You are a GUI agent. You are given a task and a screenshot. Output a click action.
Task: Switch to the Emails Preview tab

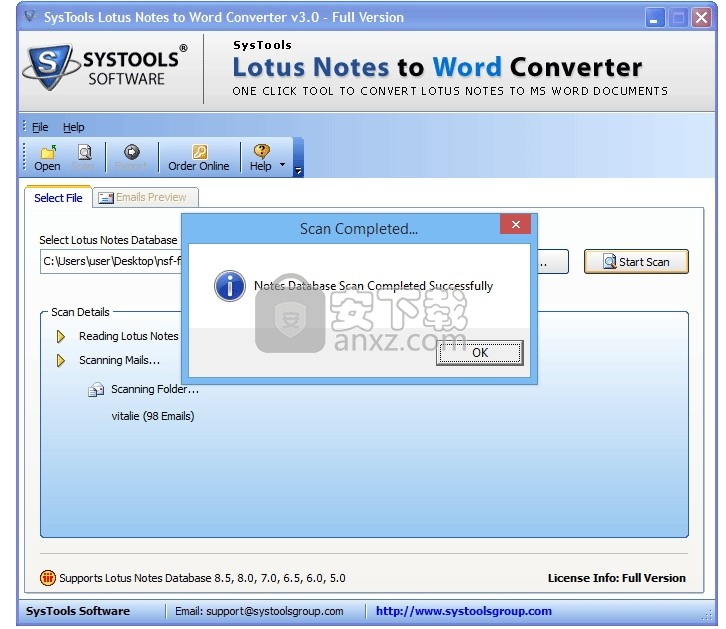[145, 198]
